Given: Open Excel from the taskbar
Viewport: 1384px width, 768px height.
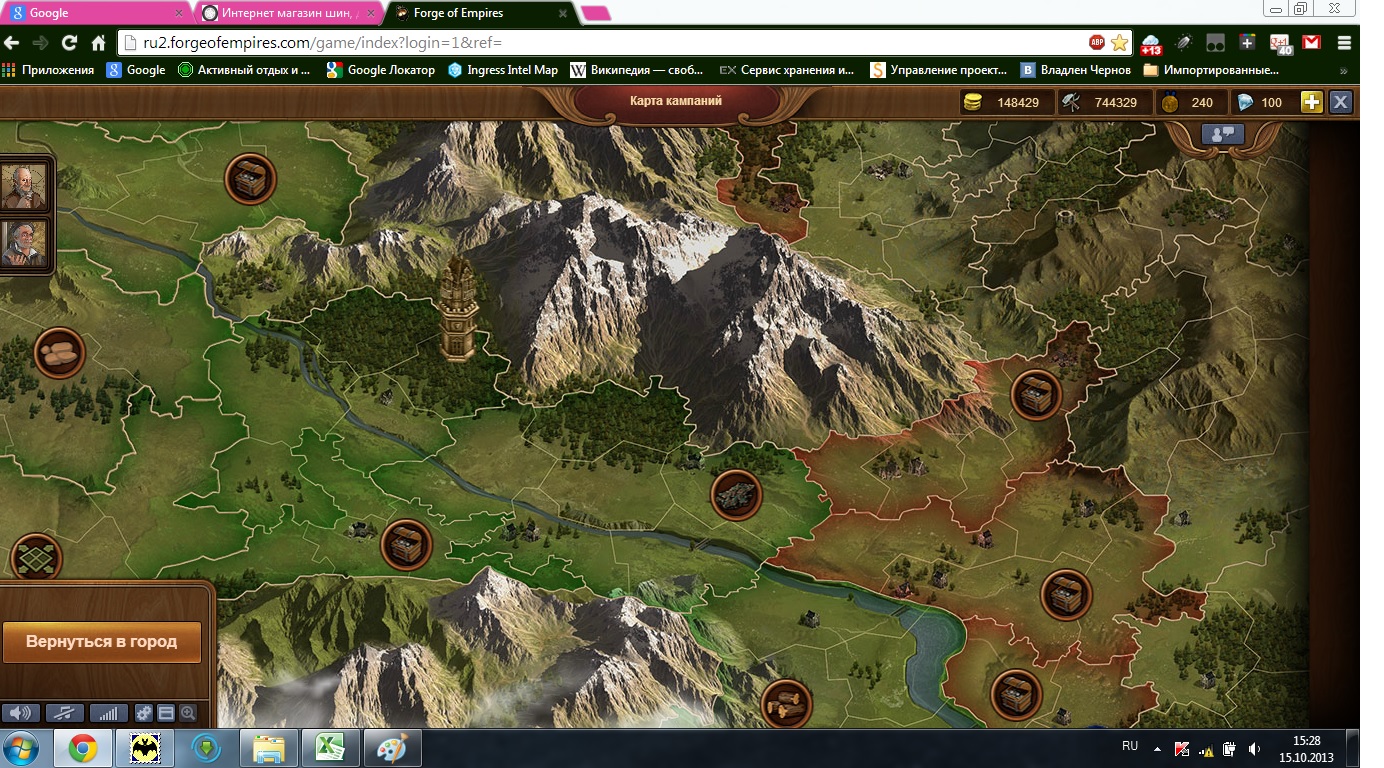Looking at the screenshot, I should (332, 747).
